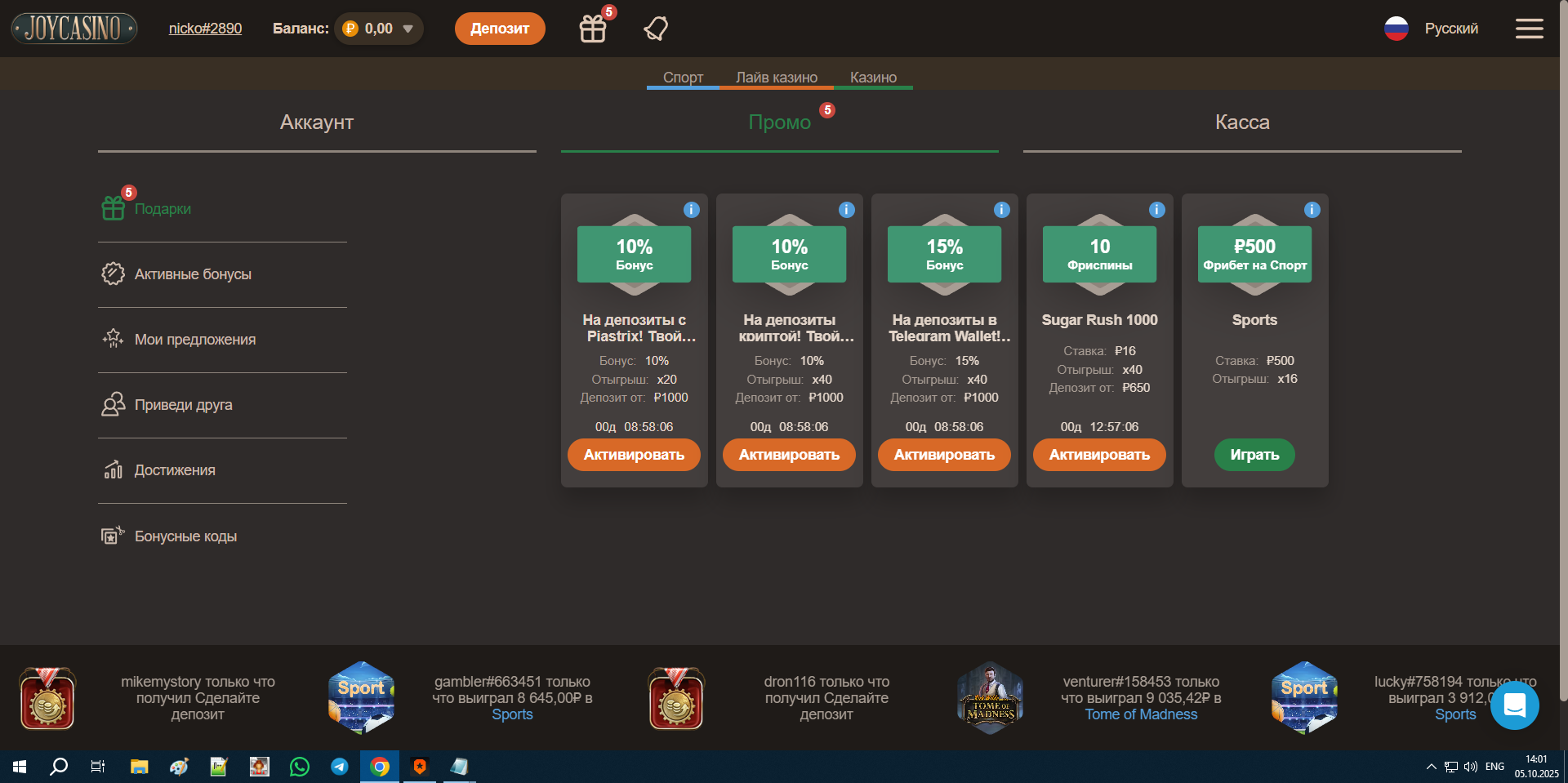Open Активные бонусы in the sidebar
Screen dimensions: 1568x783
[x=193, y=274]
